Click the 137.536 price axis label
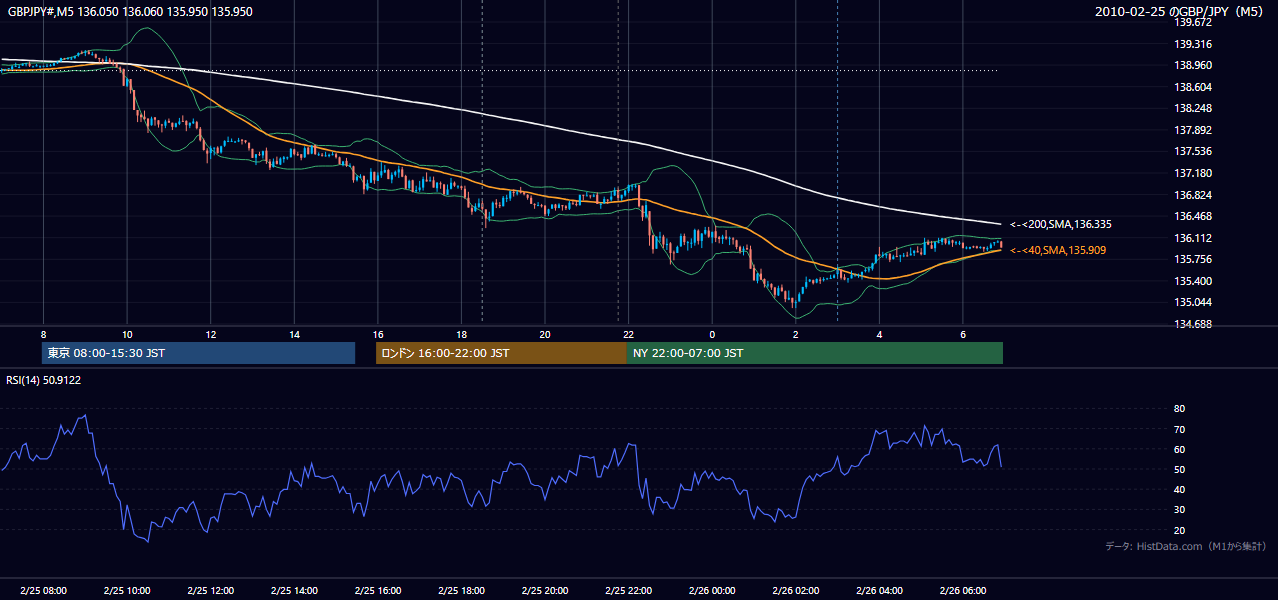The image size is (1278, 600). pos(1194,152)
